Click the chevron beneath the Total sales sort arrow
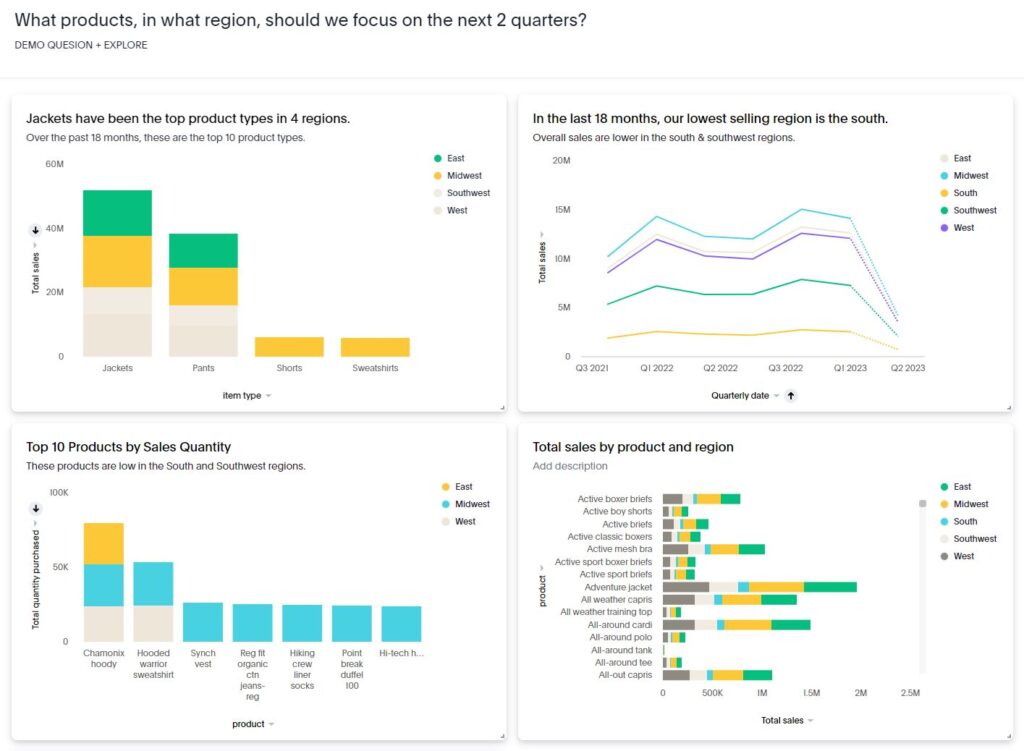Image resolution: width=1024 pixels, height=751 pixels. 35,245
